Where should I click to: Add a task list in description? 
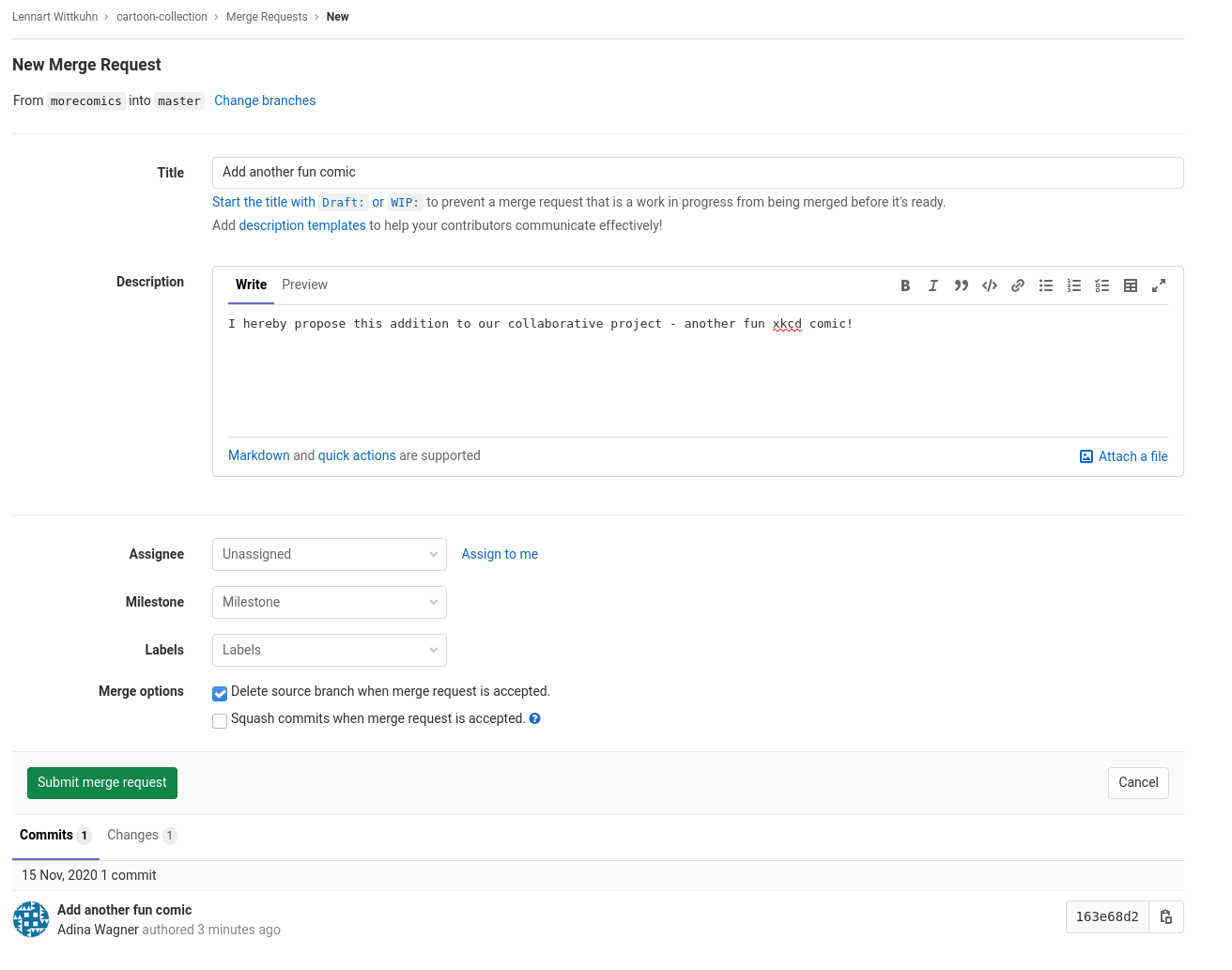[1102, 285]
